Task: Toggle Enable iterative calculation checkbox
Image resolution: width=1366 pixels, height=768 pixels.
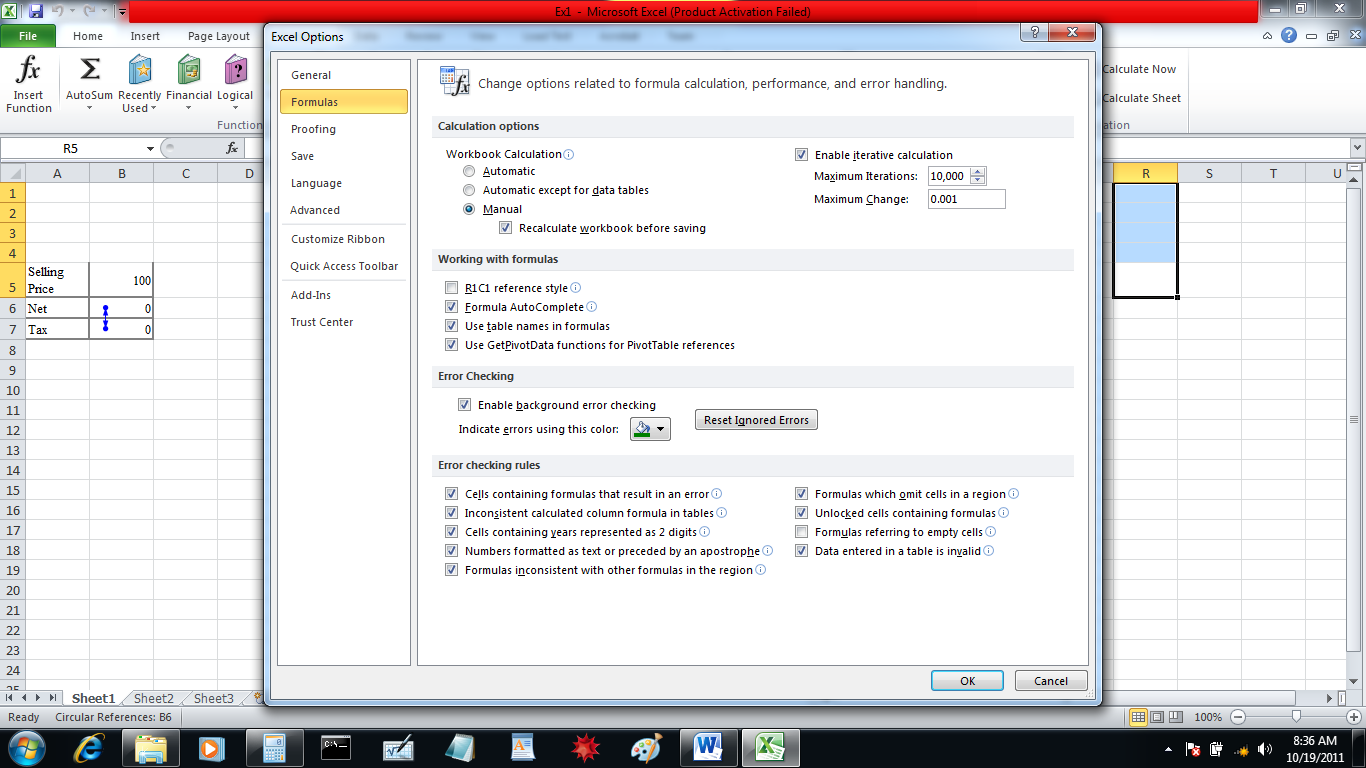Action: pos(801,155)
